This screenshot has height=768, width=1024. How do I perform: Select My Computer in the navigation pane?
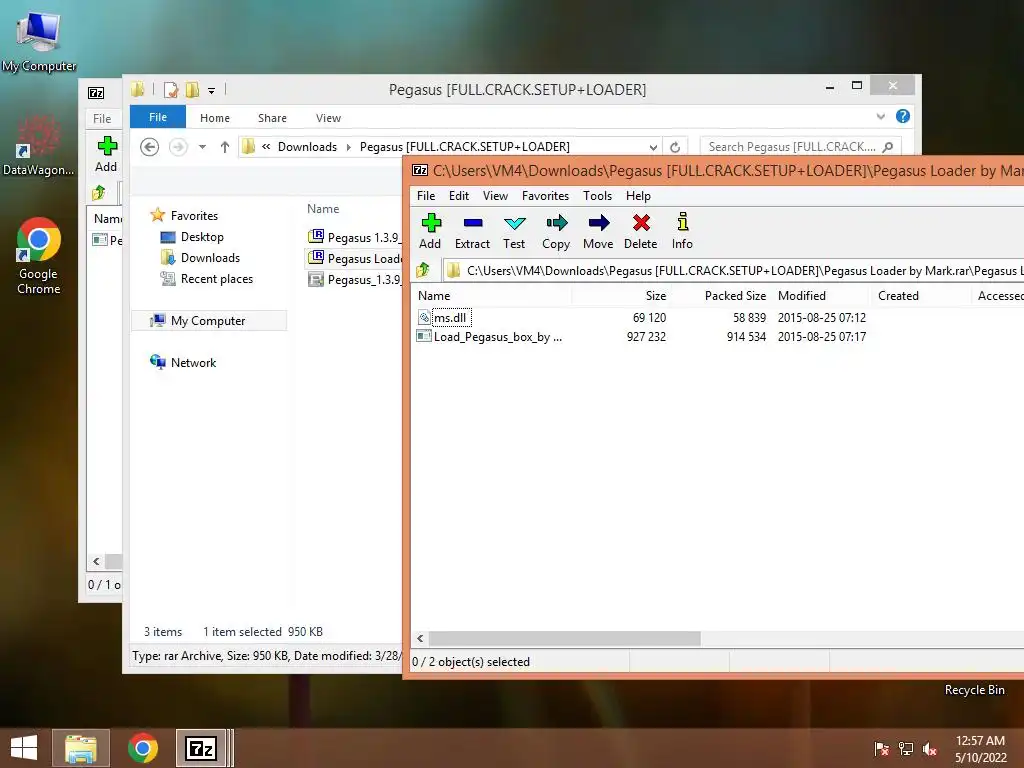pos(209,321)
